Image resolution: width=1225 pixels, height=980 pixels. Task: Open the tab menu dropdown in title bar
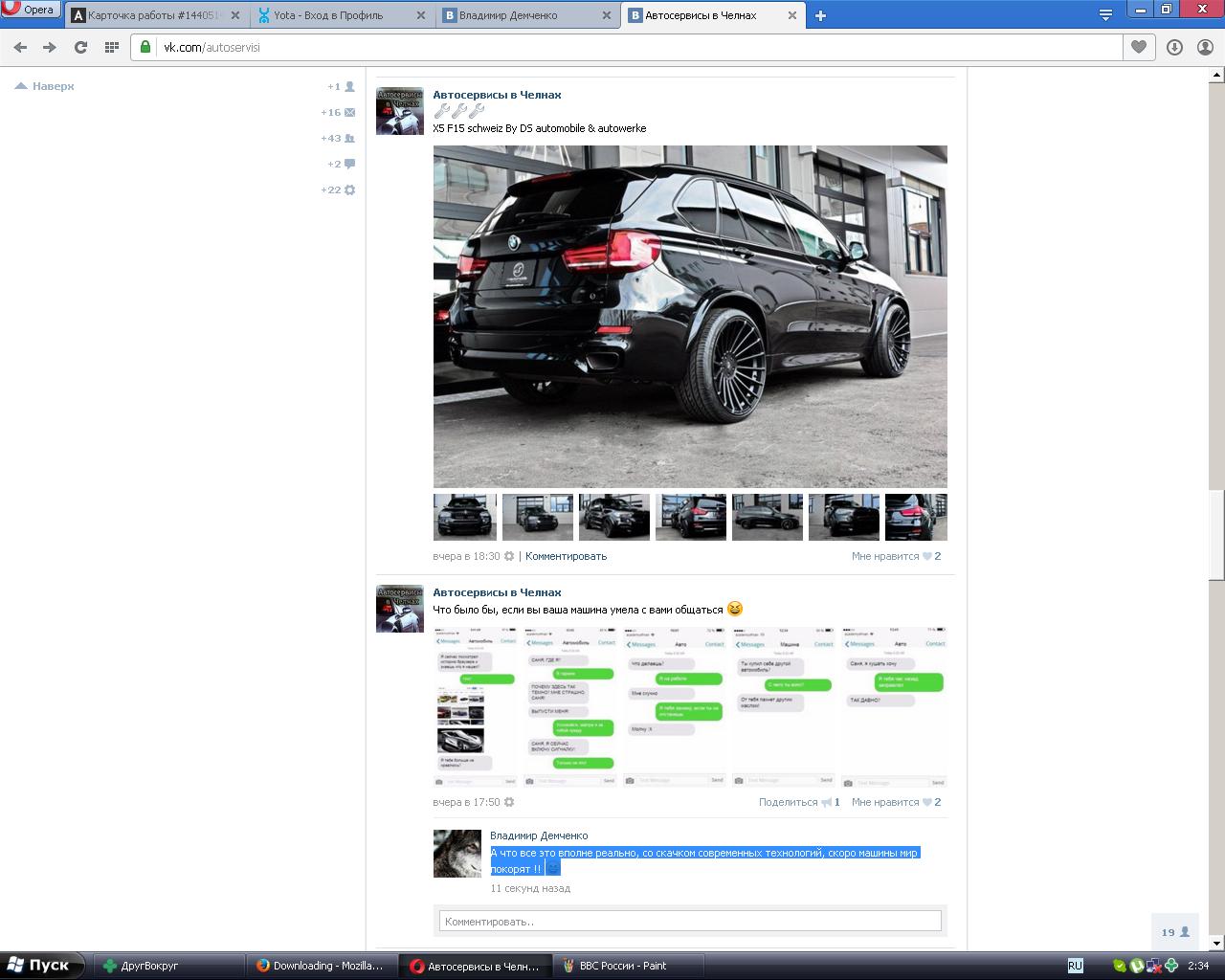[x=1105, y=14]
